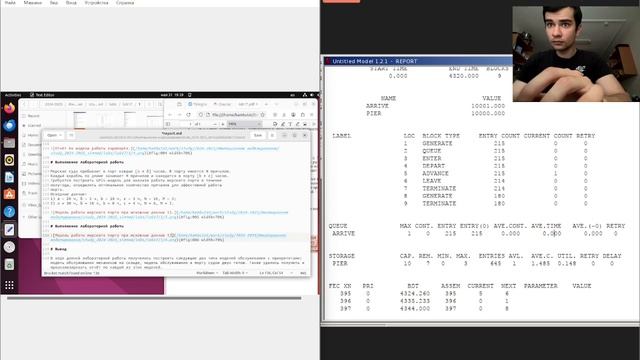The height and width of the screenshot is (360, 640).
Task: Open the zoom level dropdown in the PDF viewer
Action: [244, 124]
